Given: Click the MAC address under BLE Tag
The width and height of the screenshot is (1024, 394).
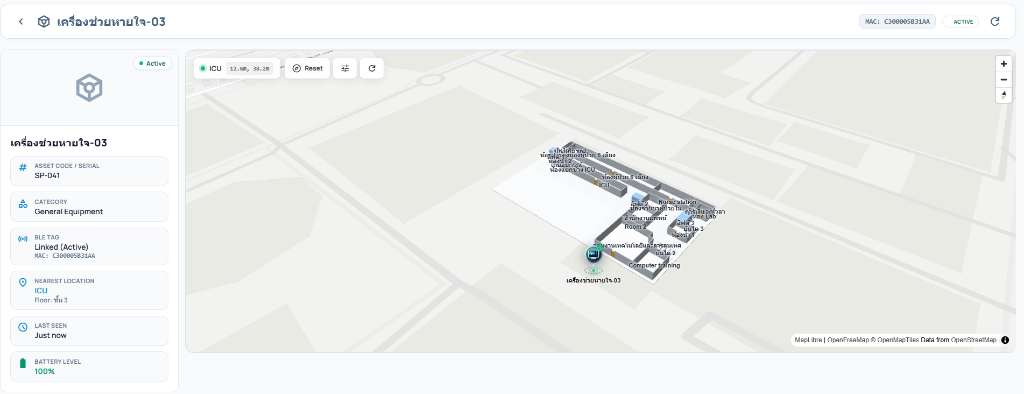Looking at the screenshot, I should (65, 255).
